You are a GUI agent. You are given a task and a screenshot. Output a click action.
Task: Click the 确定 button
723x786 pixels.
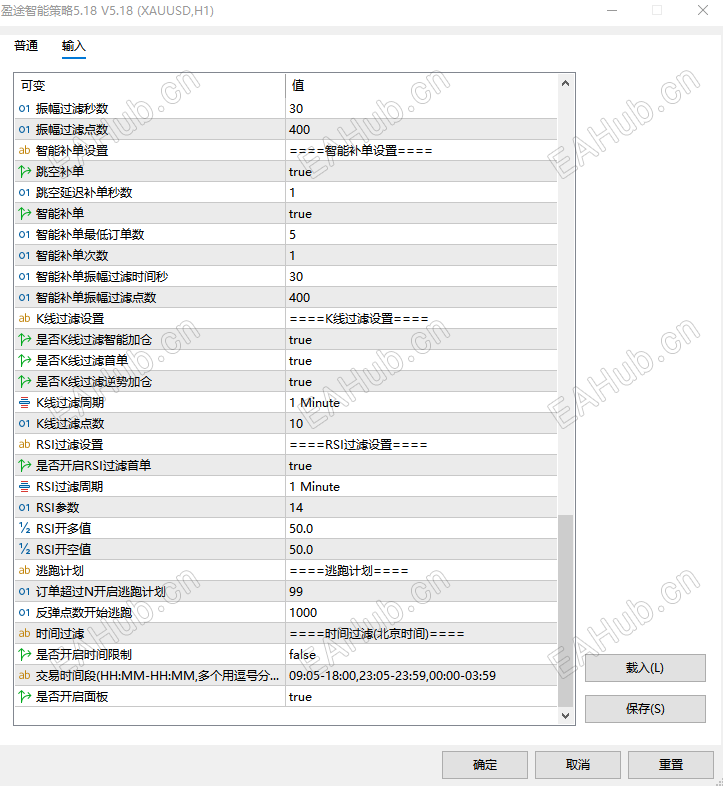484,764
